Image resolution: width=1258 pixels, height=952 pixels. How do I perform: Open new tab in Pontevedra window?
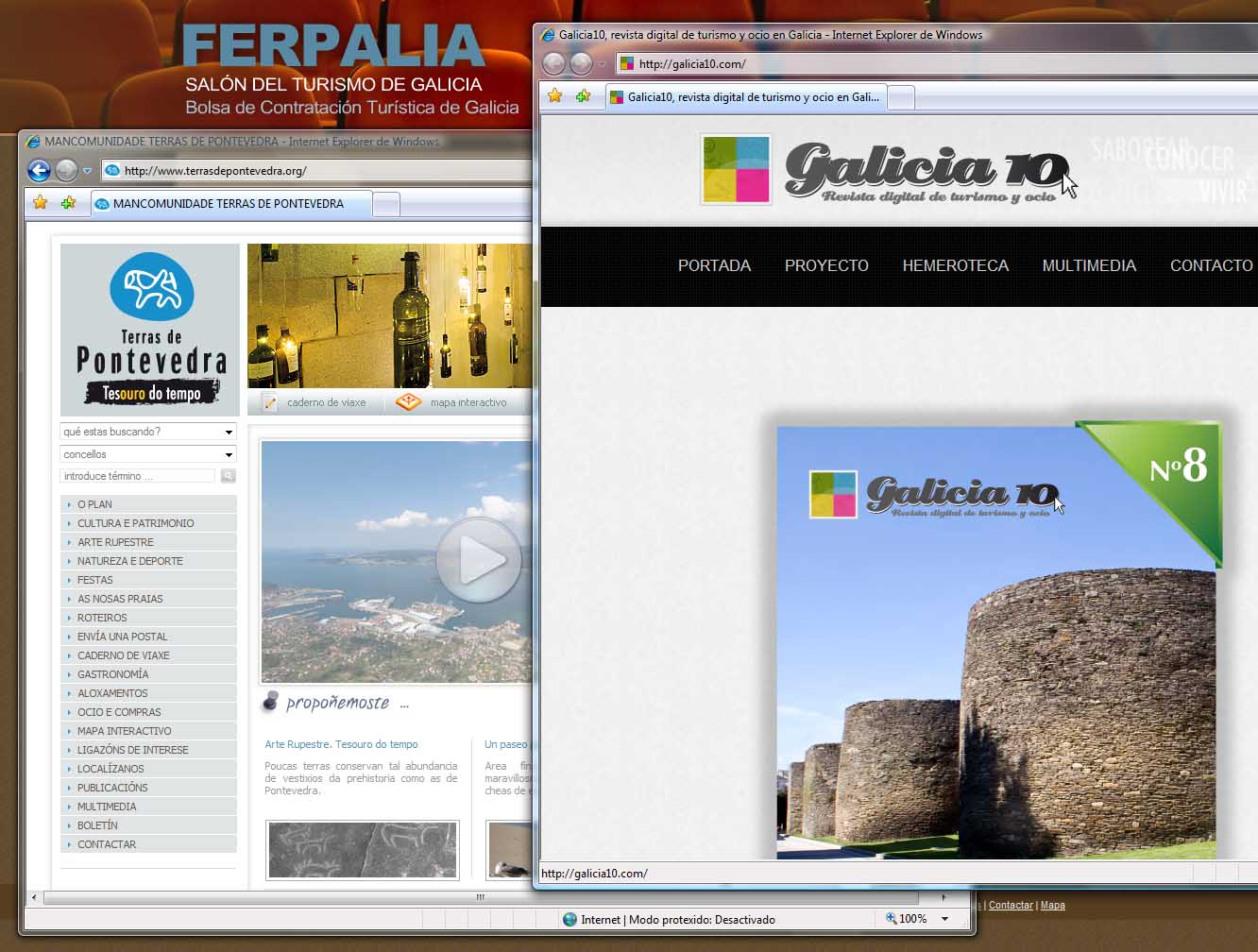[x=386, y=204]
